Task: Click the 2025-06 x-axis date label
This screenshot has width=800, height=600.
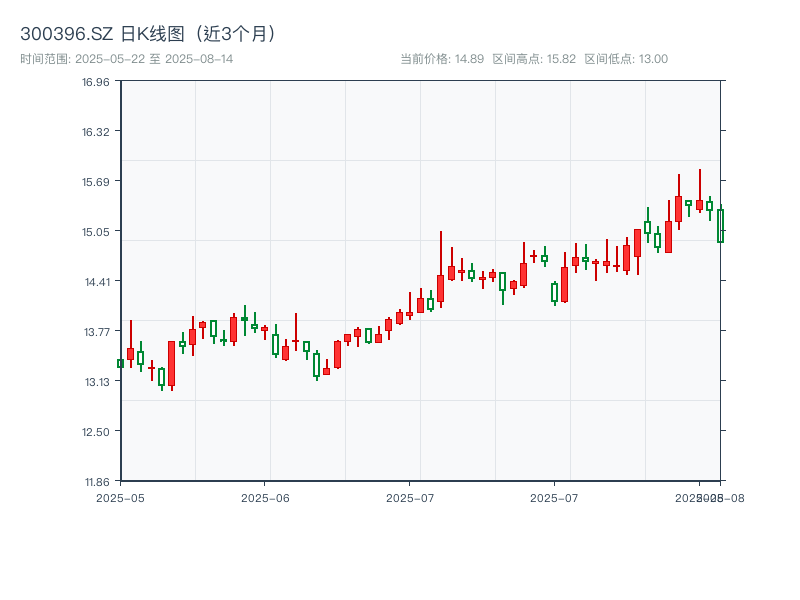Action: coord(265,497)
